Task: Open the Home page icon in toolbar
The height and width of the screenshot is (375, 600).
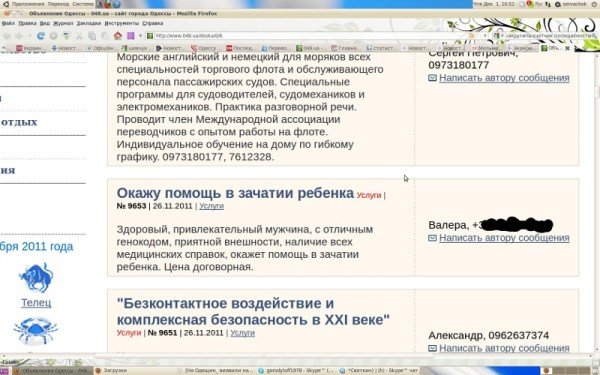Action: pos(118,36)
